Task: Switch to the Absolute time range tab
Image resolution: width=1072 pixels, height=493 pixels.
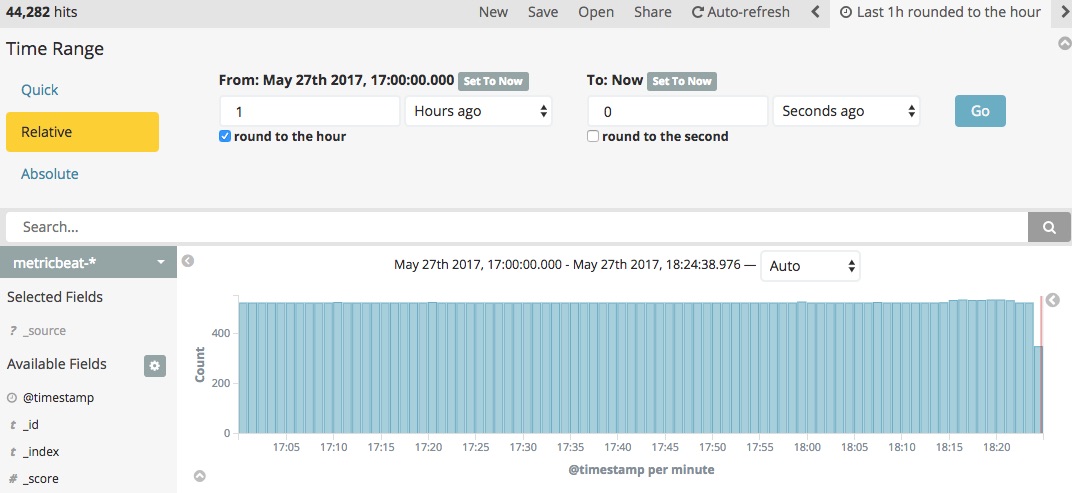Action: coord(49,174)
